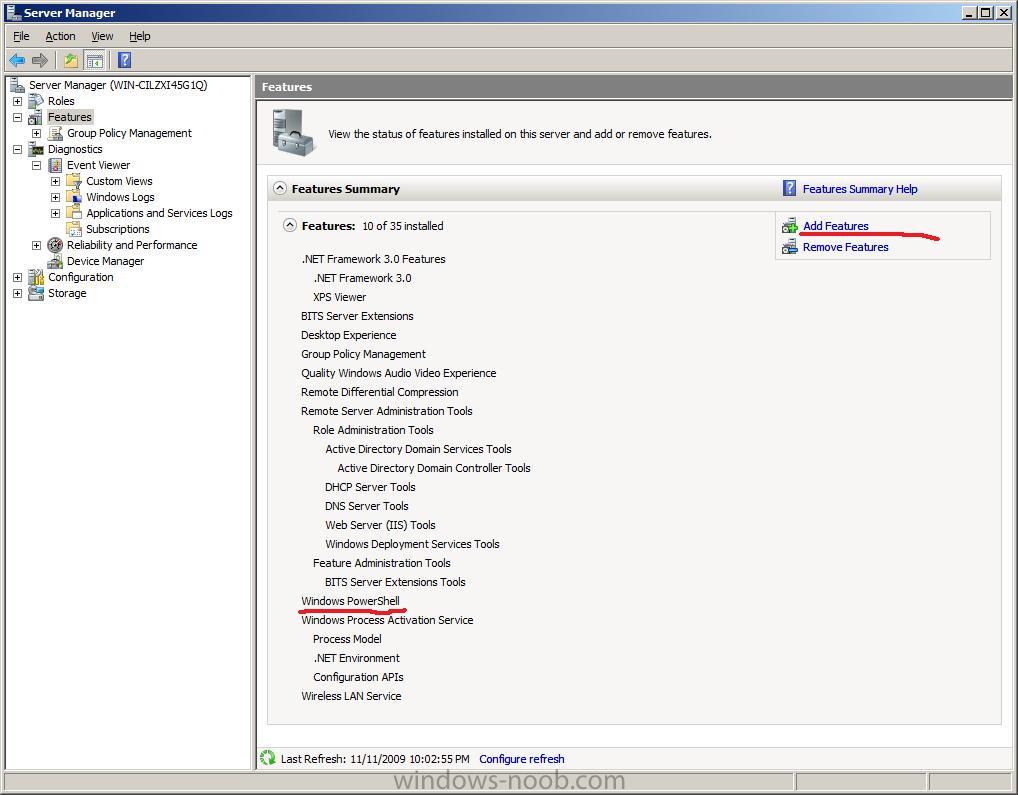The image size is (1018, 795).
Task: Expand the Configuration tree node
Action: (x=18, y=277)
